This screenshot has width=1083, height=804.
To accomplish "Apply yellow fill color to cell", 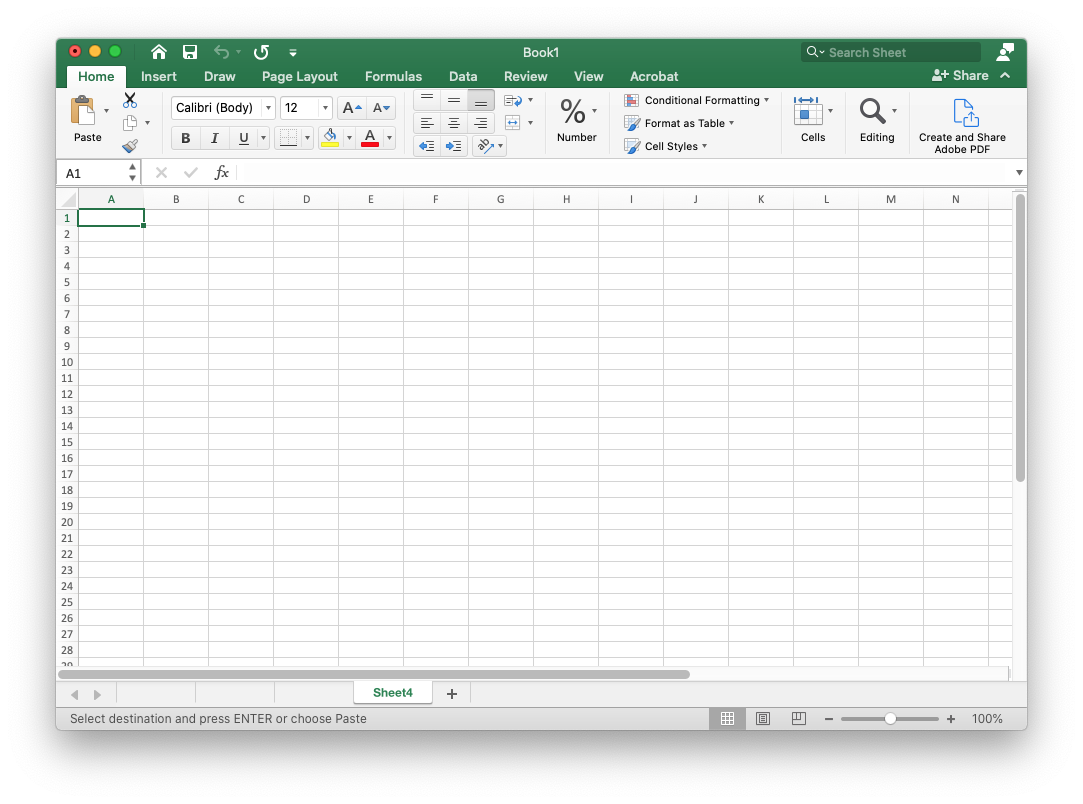I will [x=330, y=138].
